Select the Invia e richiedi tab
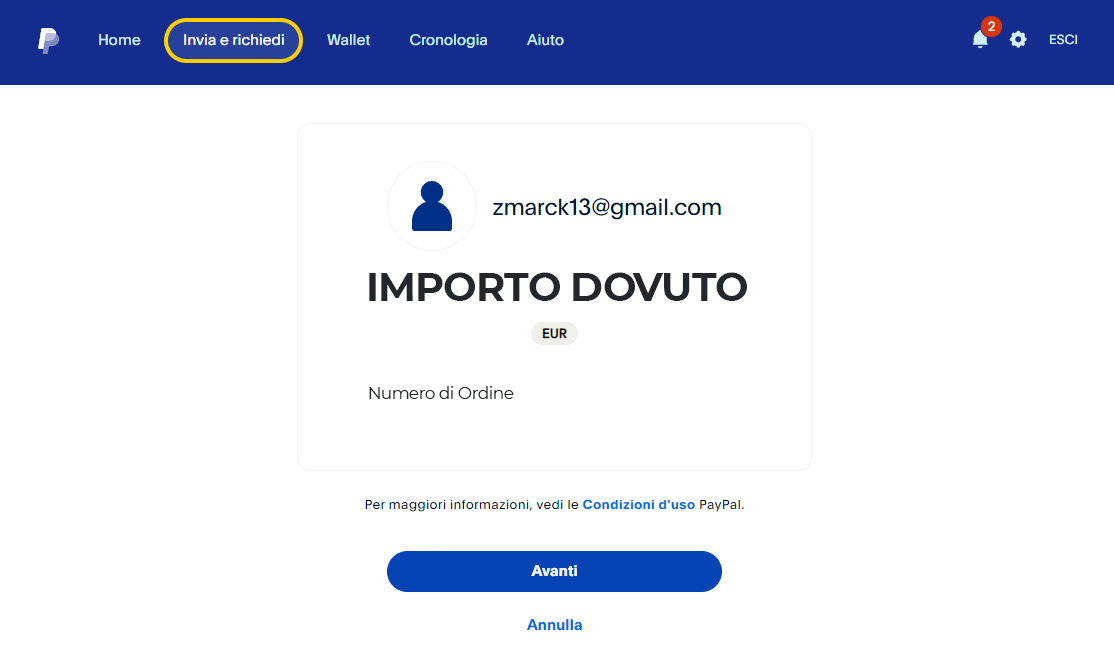Image resolution: width=1114 pixels, height=664 pixels. tap(234, 40)
